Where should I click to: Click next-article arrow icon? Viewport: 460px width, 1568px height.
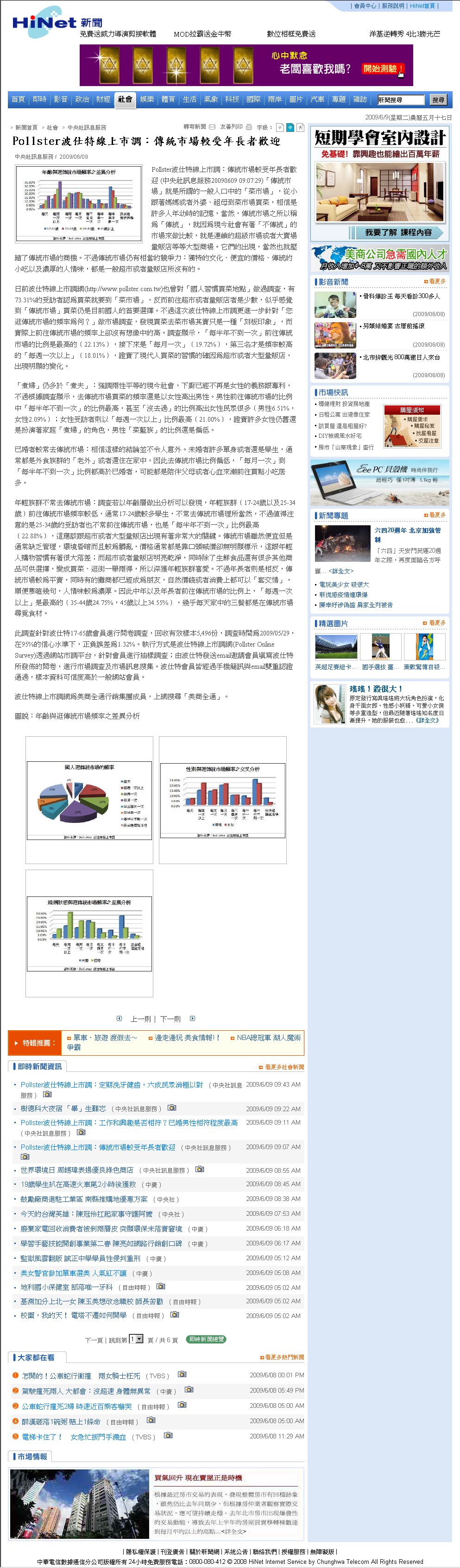pos(192,1018)
